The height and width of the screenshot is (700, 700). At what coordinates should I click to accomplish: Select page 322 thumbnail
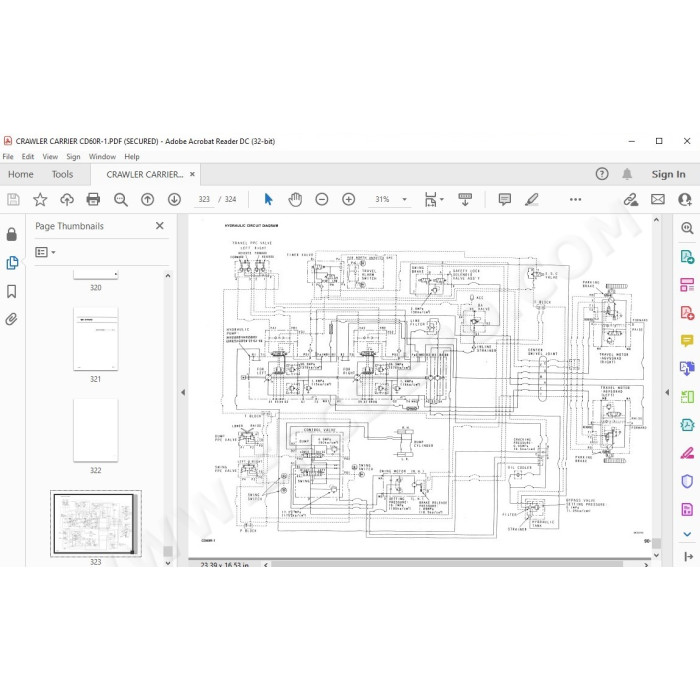click(x=96, y=430)
